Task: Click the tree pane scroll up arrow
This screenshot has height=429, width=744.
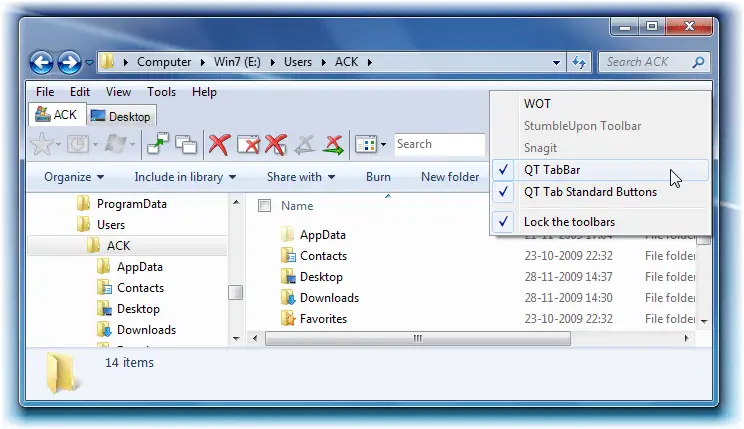Action: coord(236,203)
